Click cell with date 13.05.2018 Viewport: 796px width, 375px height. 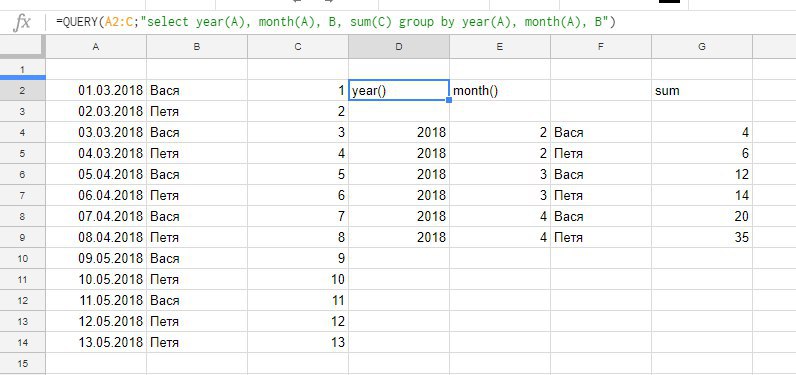click(96, 343)
